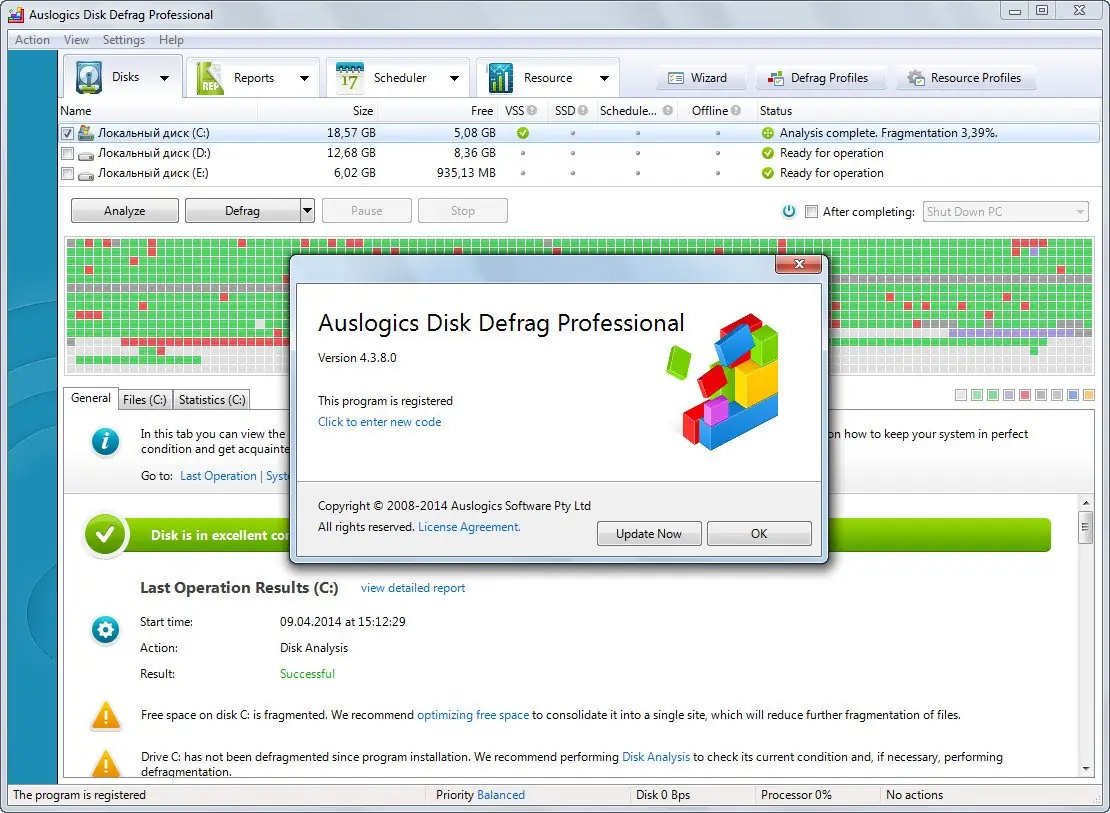Click the help icon beside Schedule column

[668, 110]
